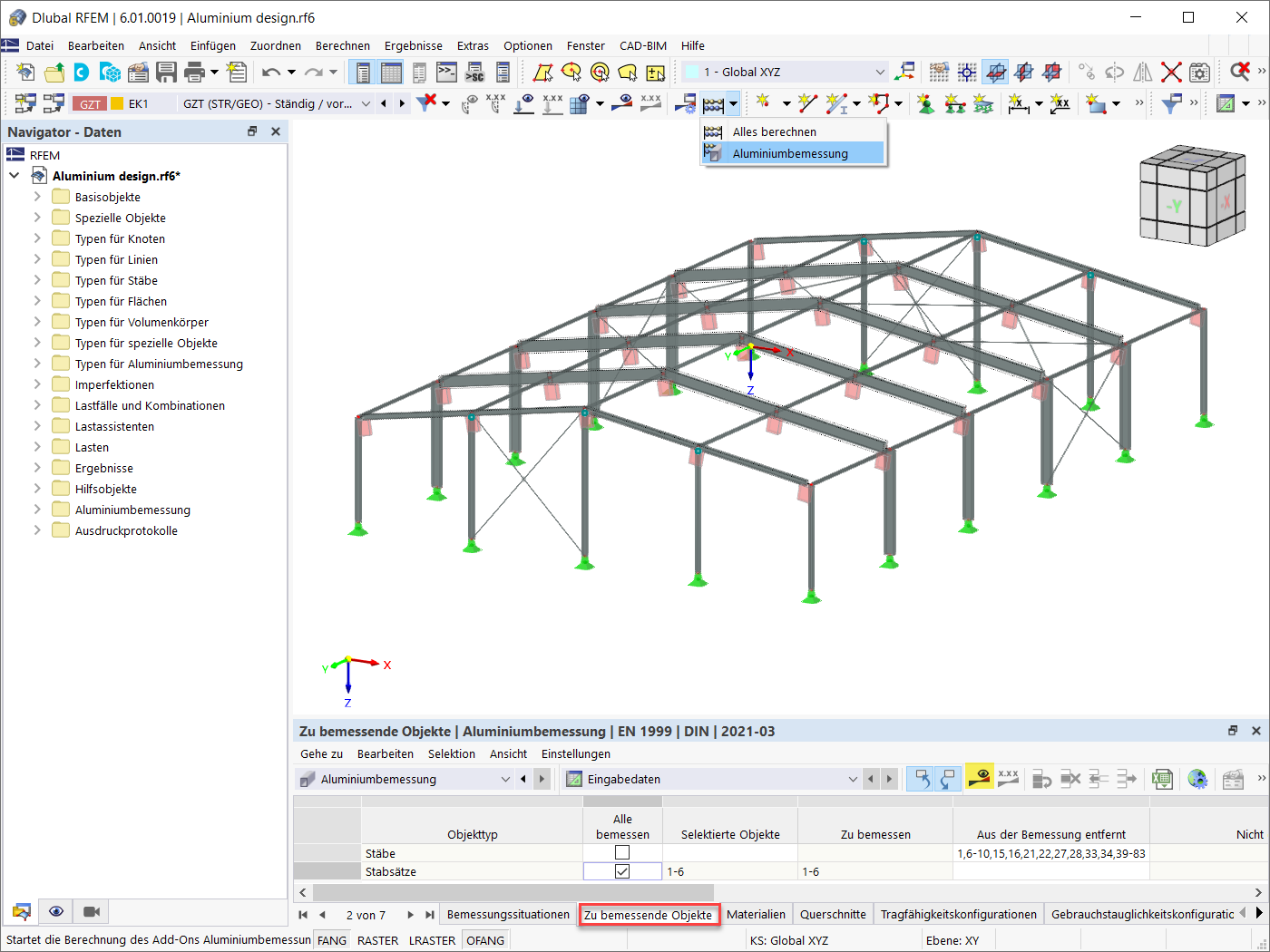The height and width of the screenshot is (952, 1270).
Task: Click the new nodal support icon
Action: click(926, 104)
